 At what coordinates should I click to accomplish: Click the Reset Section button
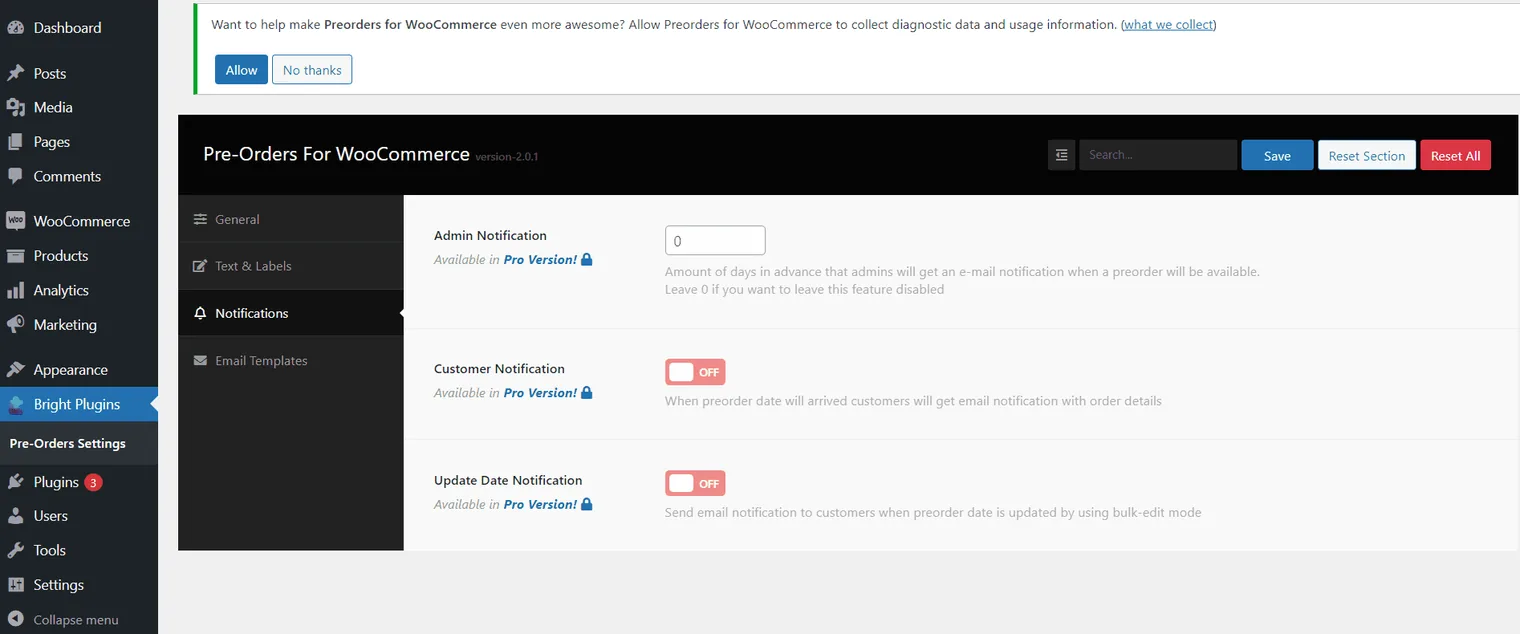pyautogui.click(x=1367, y=155)
